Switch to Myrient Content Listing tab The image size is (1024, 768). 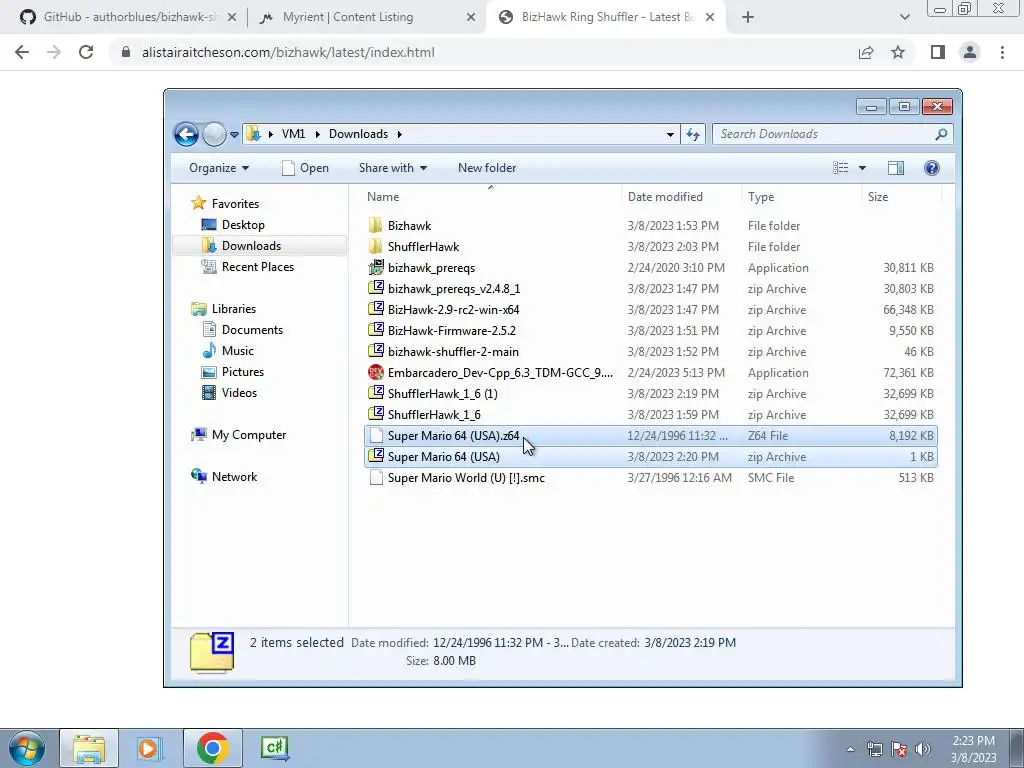tap(367, 17)
